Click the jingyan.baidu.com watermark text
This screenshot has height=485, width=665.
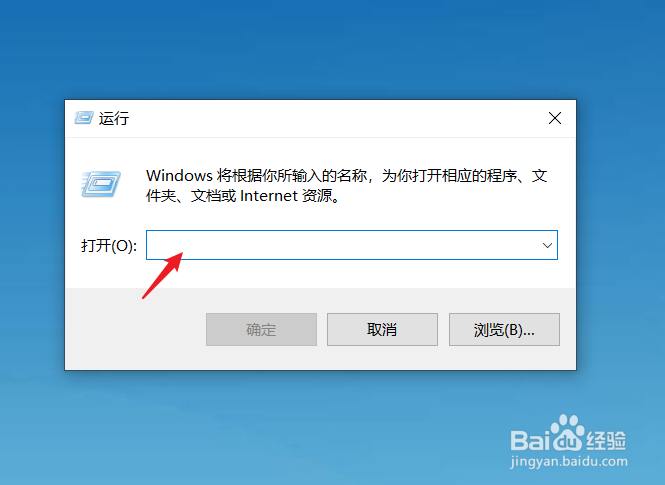coord(569,461)
